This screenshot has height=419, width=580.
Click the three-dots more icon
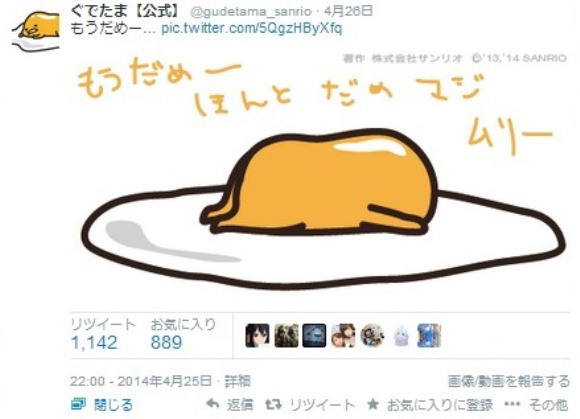click(512, 404)
